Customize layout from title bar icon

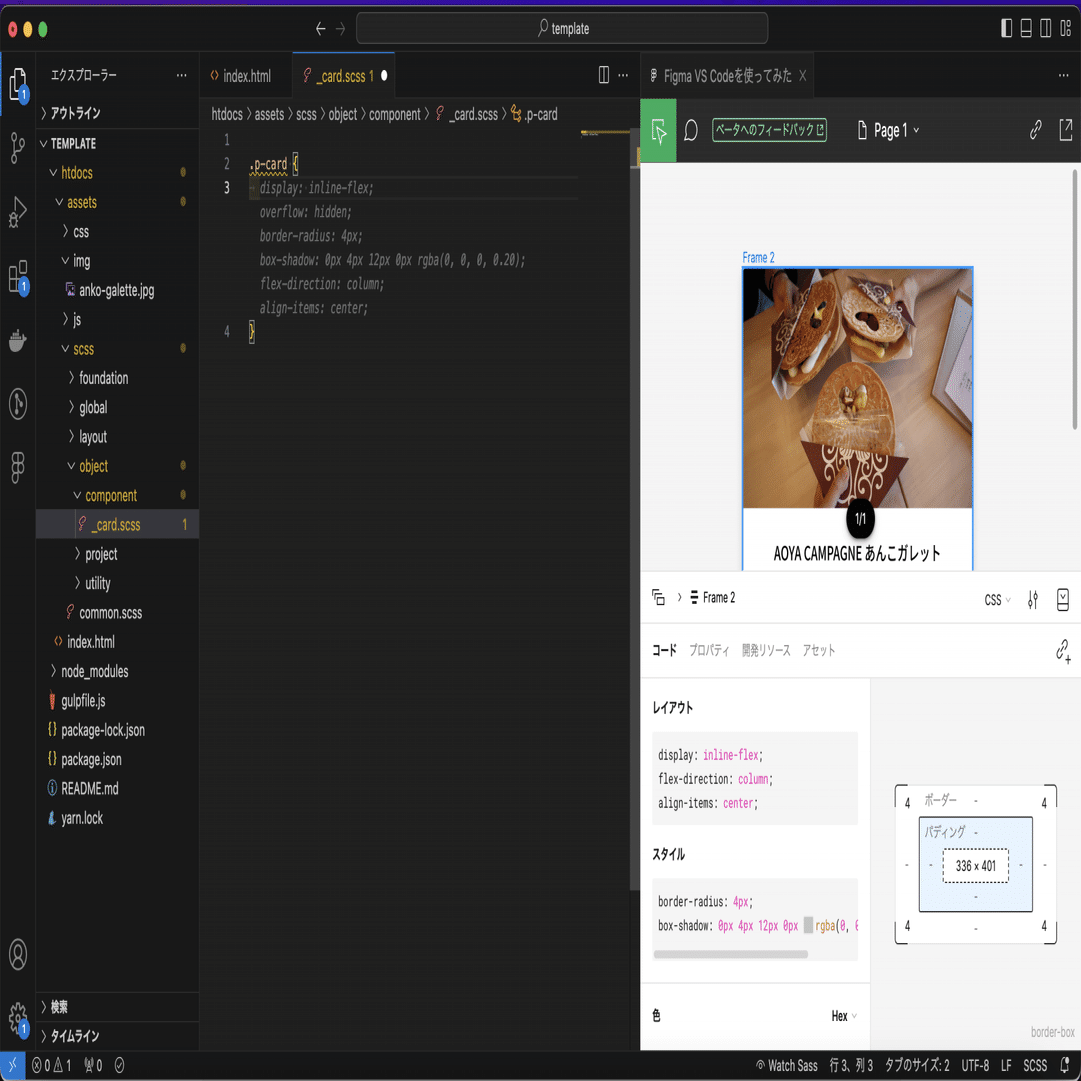pyautogui.click(x=1065, y=28)
